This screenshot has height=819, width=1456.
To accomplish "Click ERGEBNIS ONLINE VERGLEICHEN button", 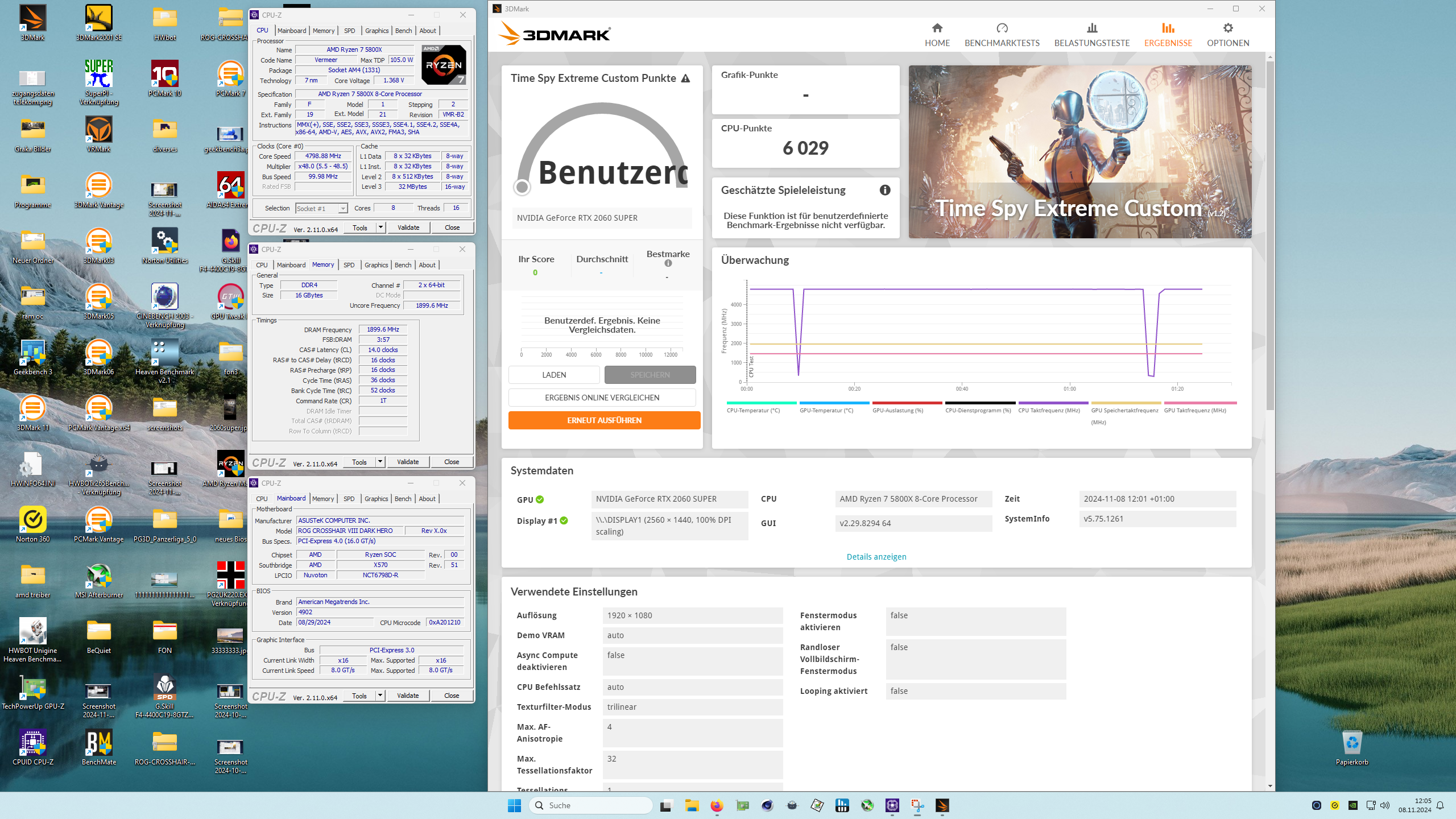I will click(602, 398).
